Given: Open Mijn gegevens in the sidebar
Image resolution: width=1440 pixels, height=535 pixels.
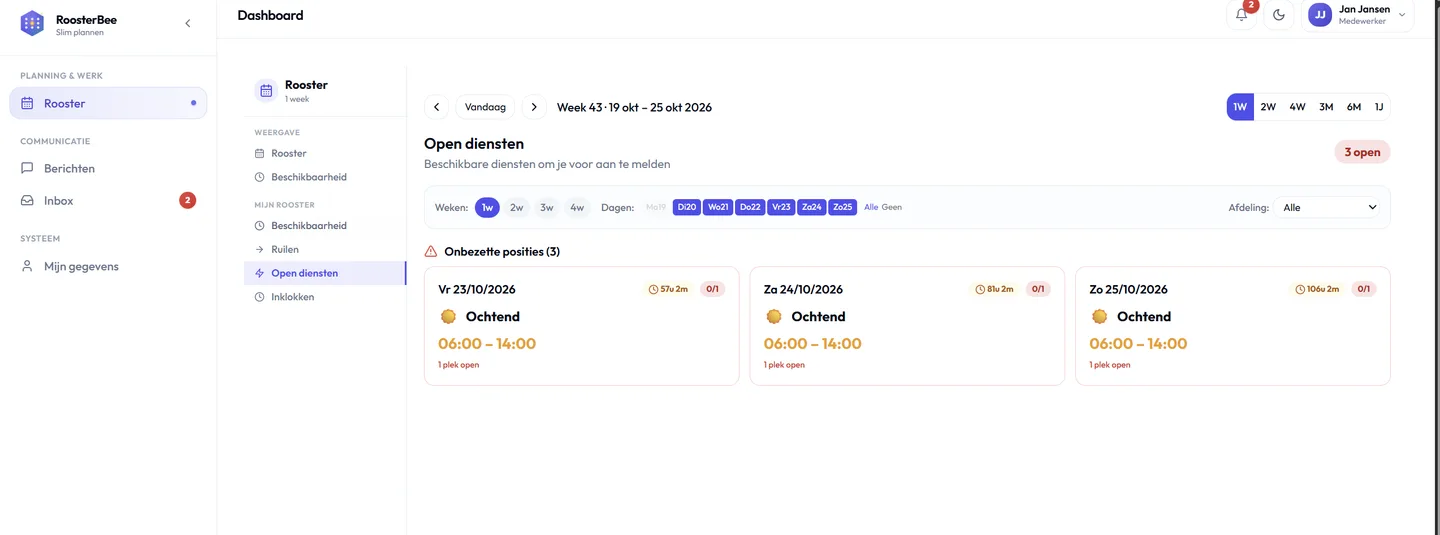Looking at the screenshot, I should point(108,266).
